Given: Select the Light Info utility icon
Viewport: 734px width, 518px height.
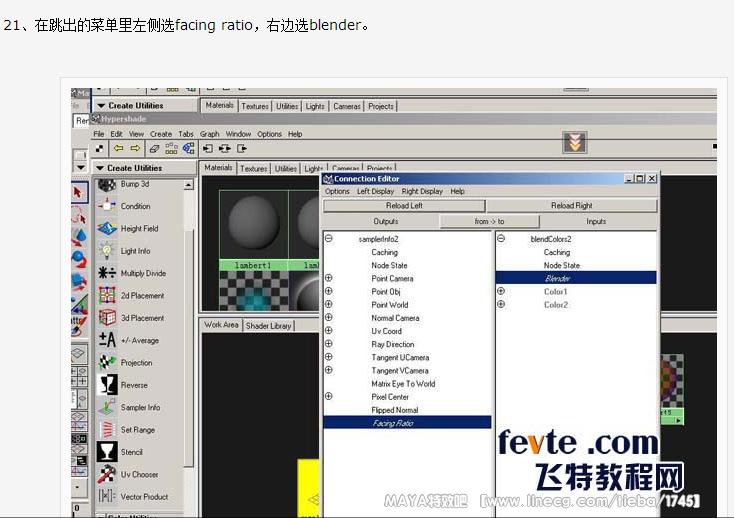Looking at the screenshot, I should coord(107,251).
